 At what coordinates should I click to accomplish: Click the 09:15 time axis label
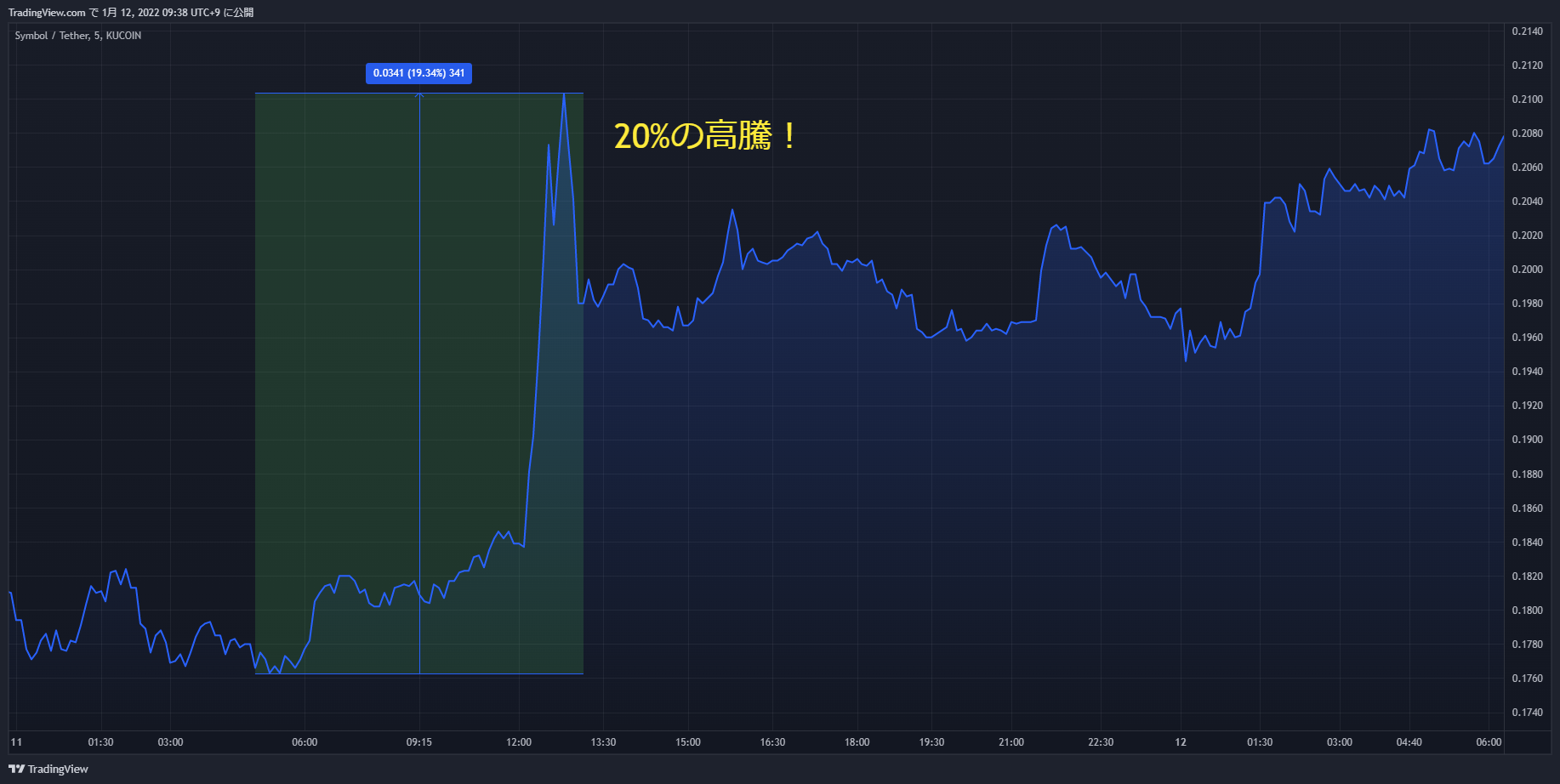(418, 742)
